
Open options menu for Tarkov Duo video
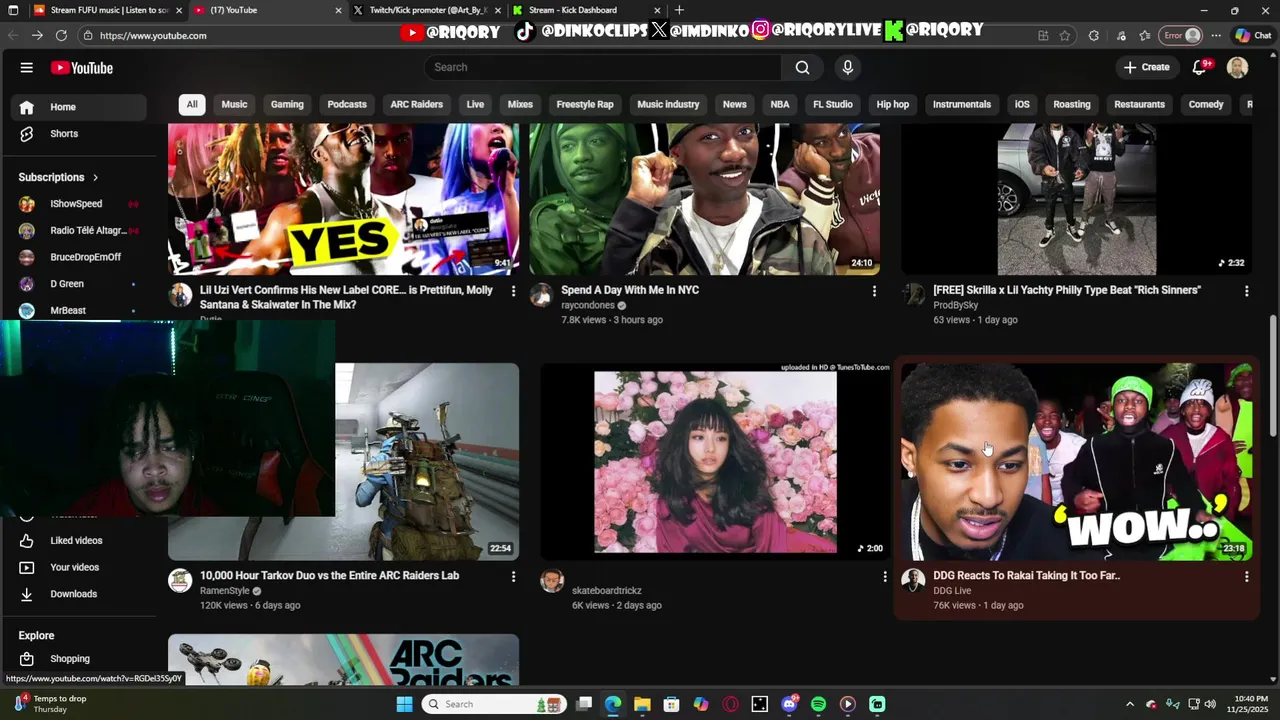click(x=513, y=577)
